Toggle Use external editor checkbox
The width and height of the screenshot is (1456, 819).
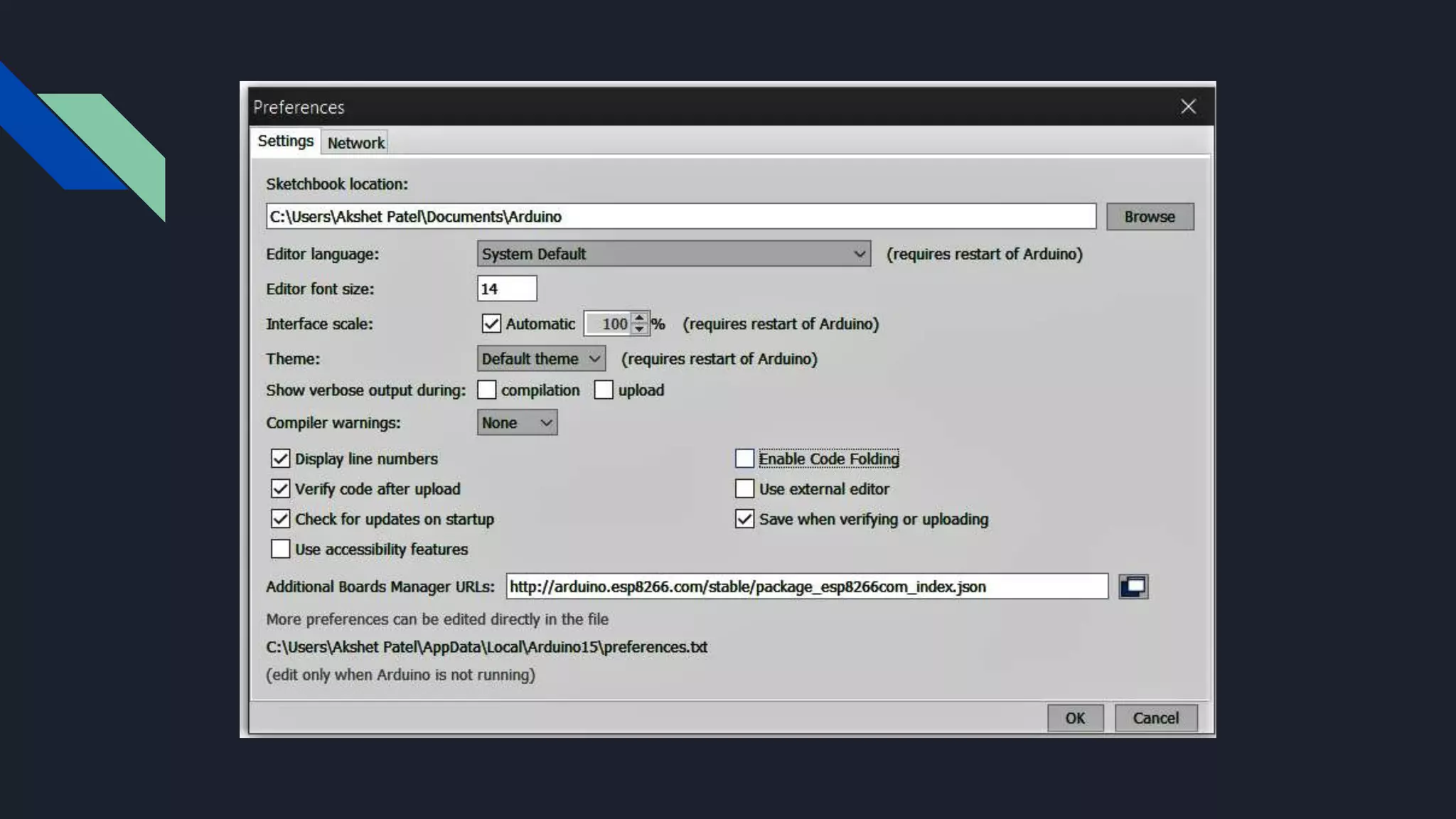coord(744,489)
